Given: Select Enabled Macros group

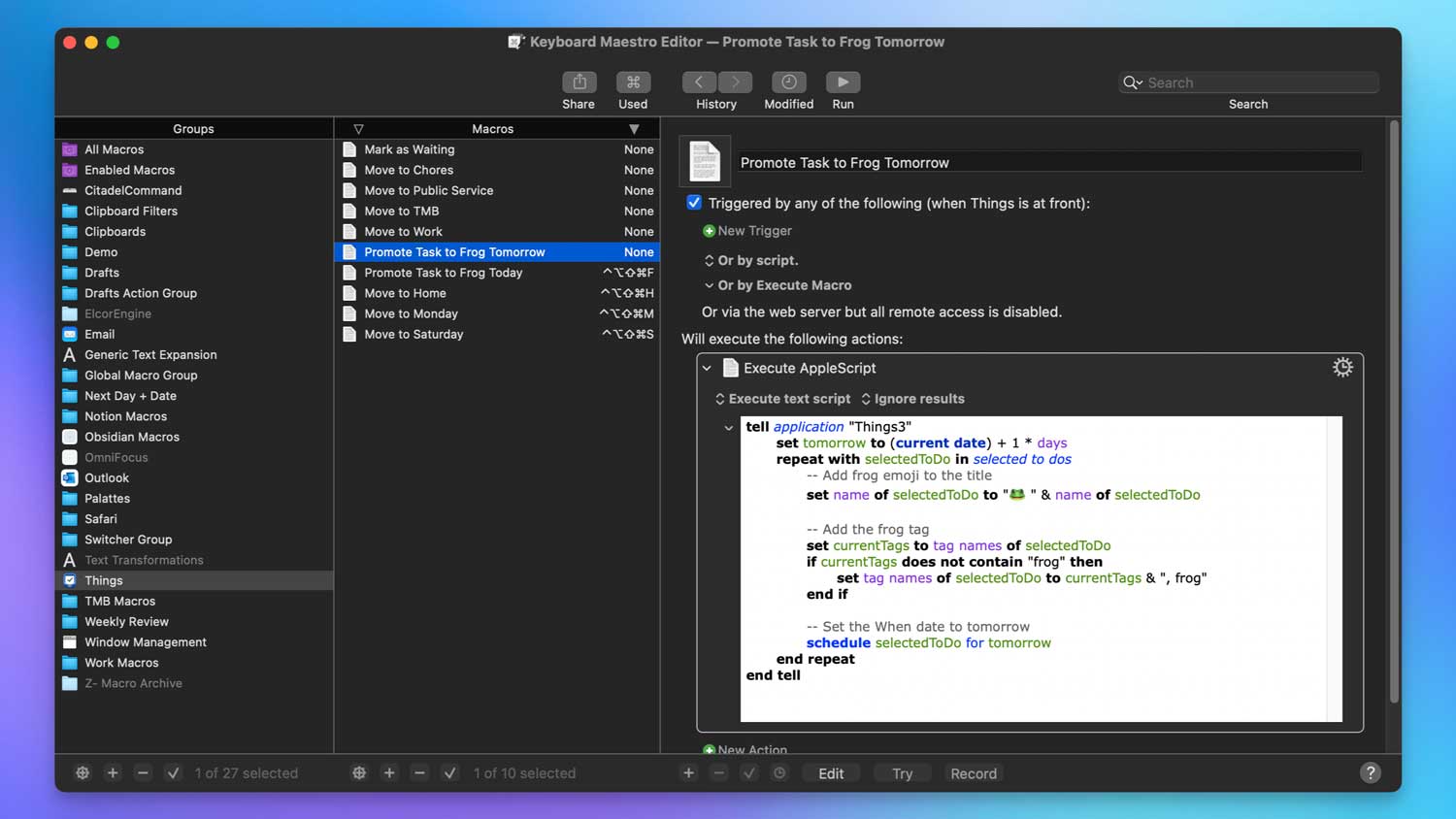Looking at the screenshot, I should coord(194,170).
